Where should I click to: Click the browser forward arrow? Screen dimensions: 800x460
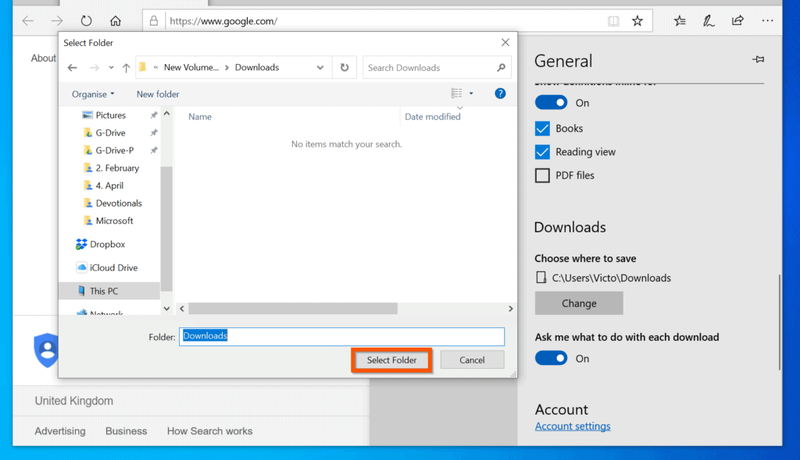tap(57, 21)
